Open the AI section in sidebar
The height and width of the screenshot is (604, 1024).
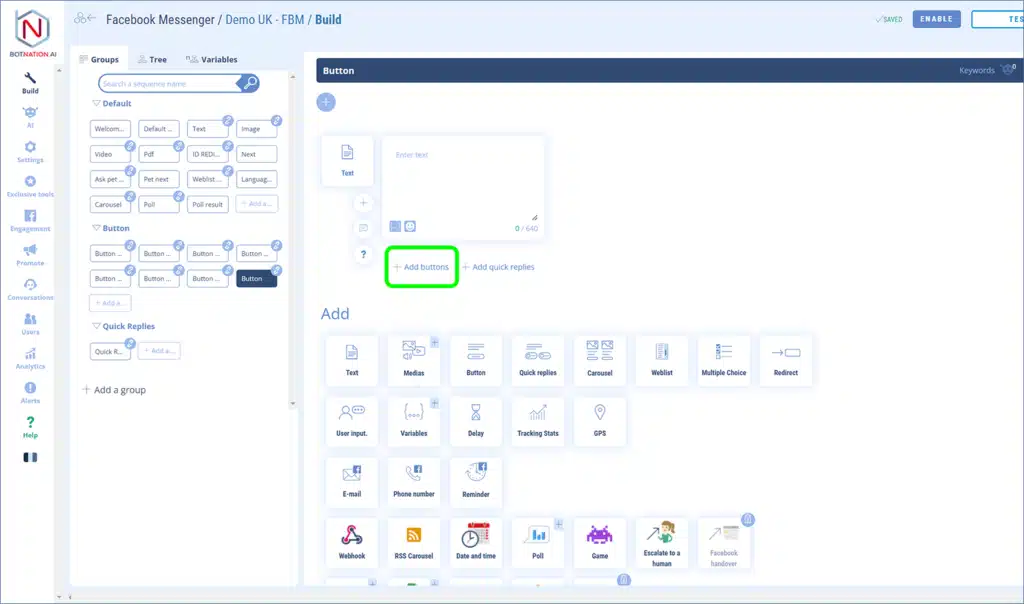30,117
